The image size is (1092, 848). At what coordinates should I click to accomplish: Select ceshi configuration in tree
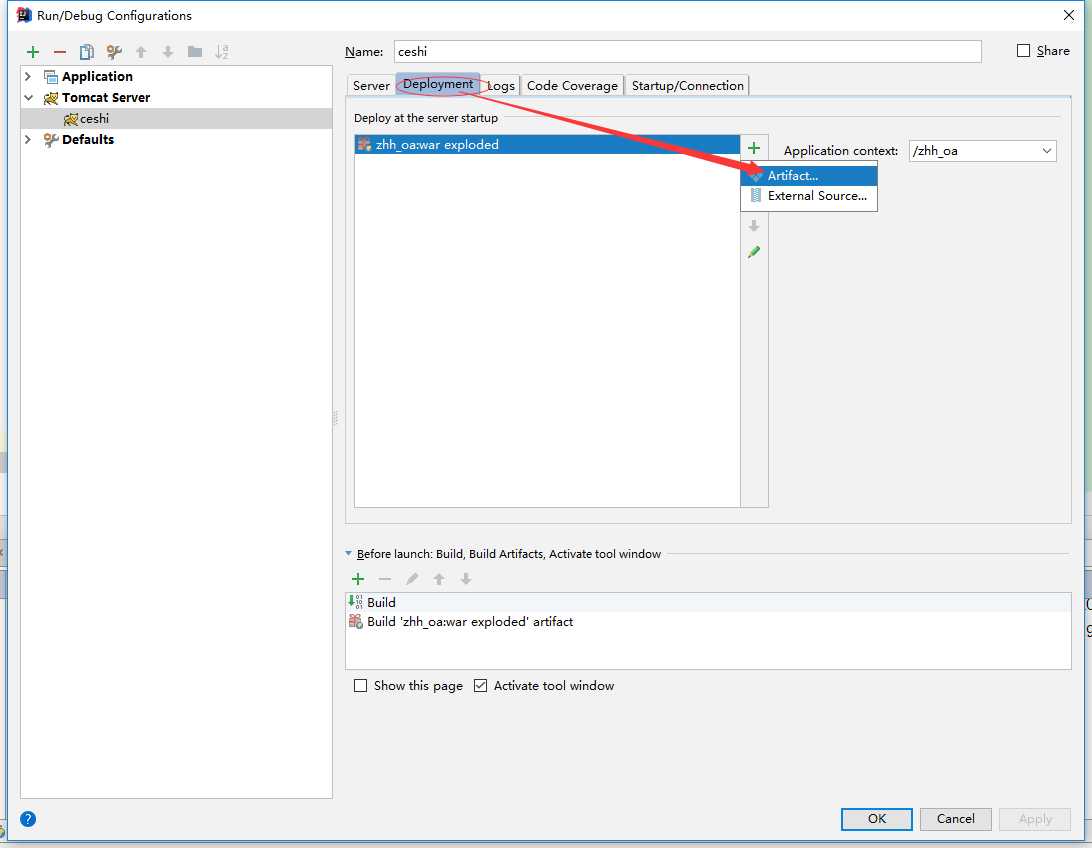tap(176, 118)
